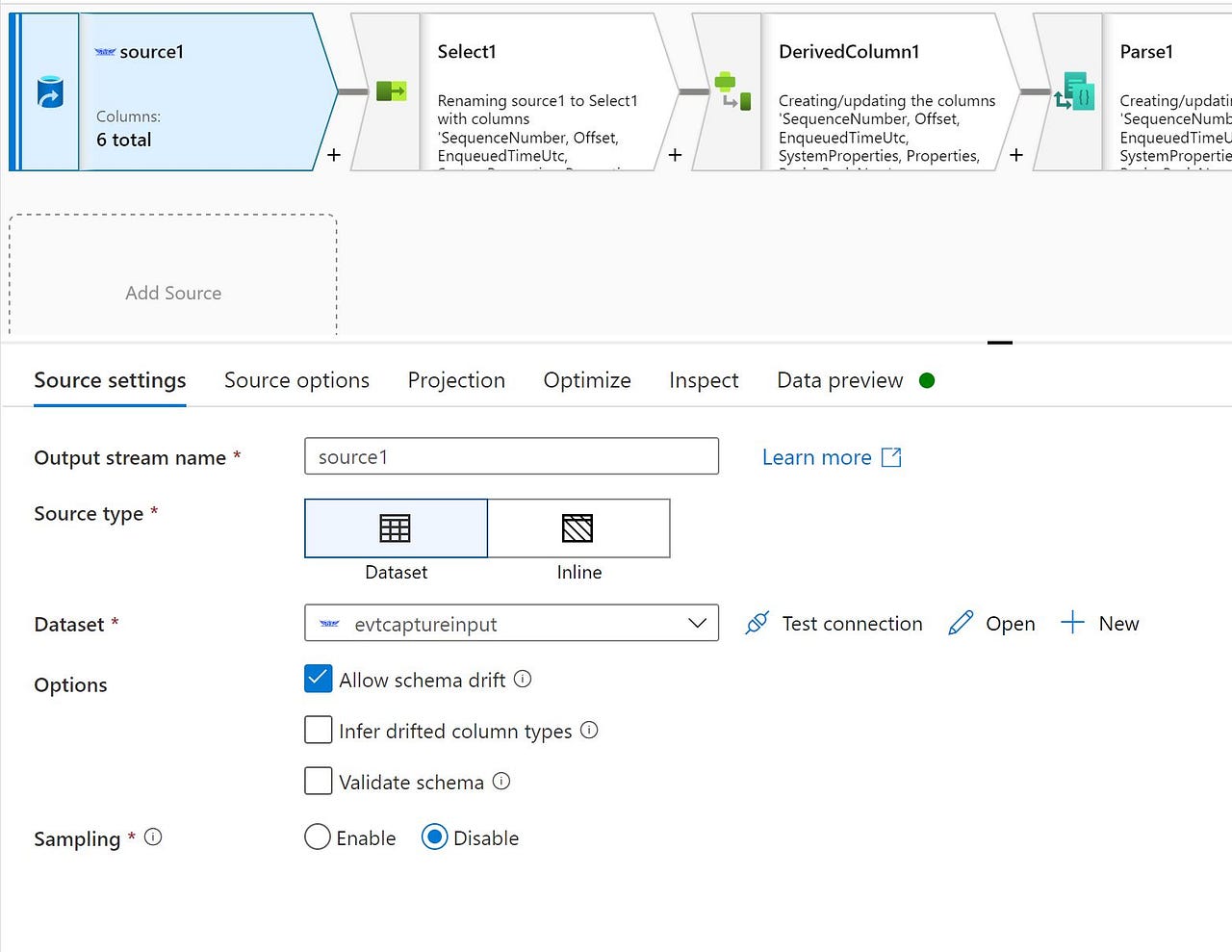This screenshot has width=1232, height=952.
Task: Choose the Dataset source type icon
Action: (x=395, y=527)
